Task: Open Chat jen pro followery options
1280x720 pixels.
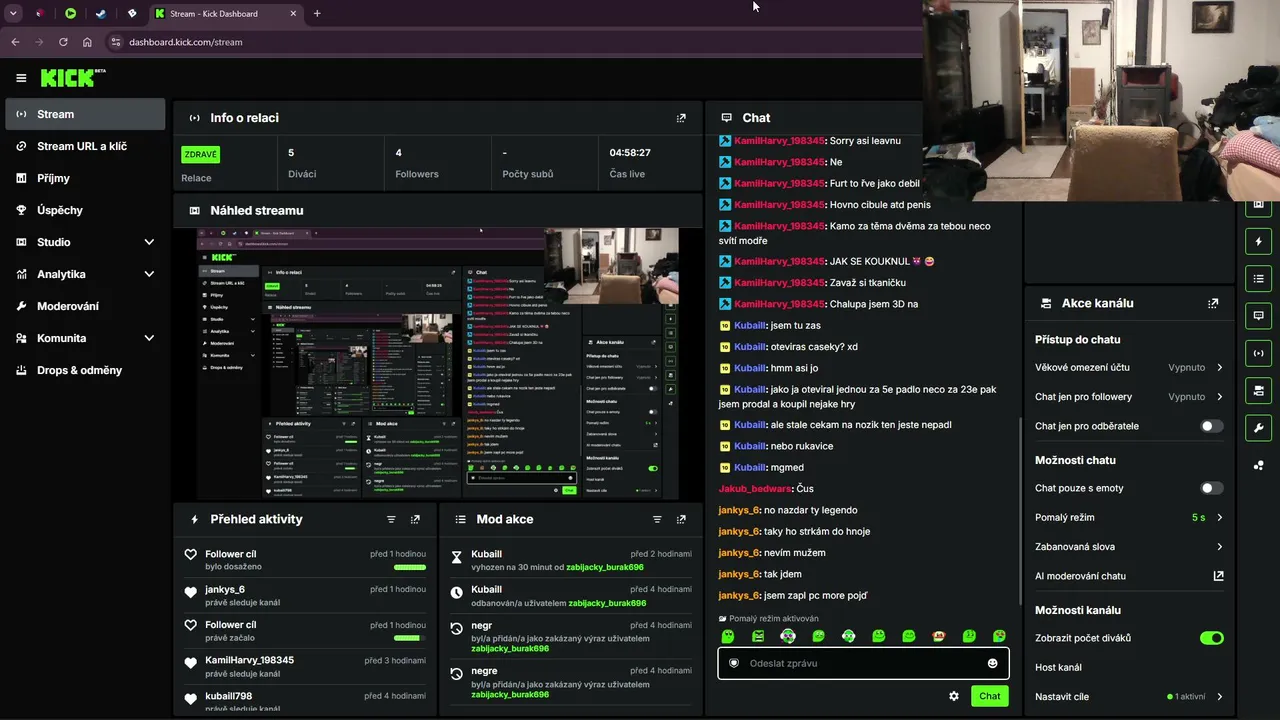Action: click(1129, 397)
